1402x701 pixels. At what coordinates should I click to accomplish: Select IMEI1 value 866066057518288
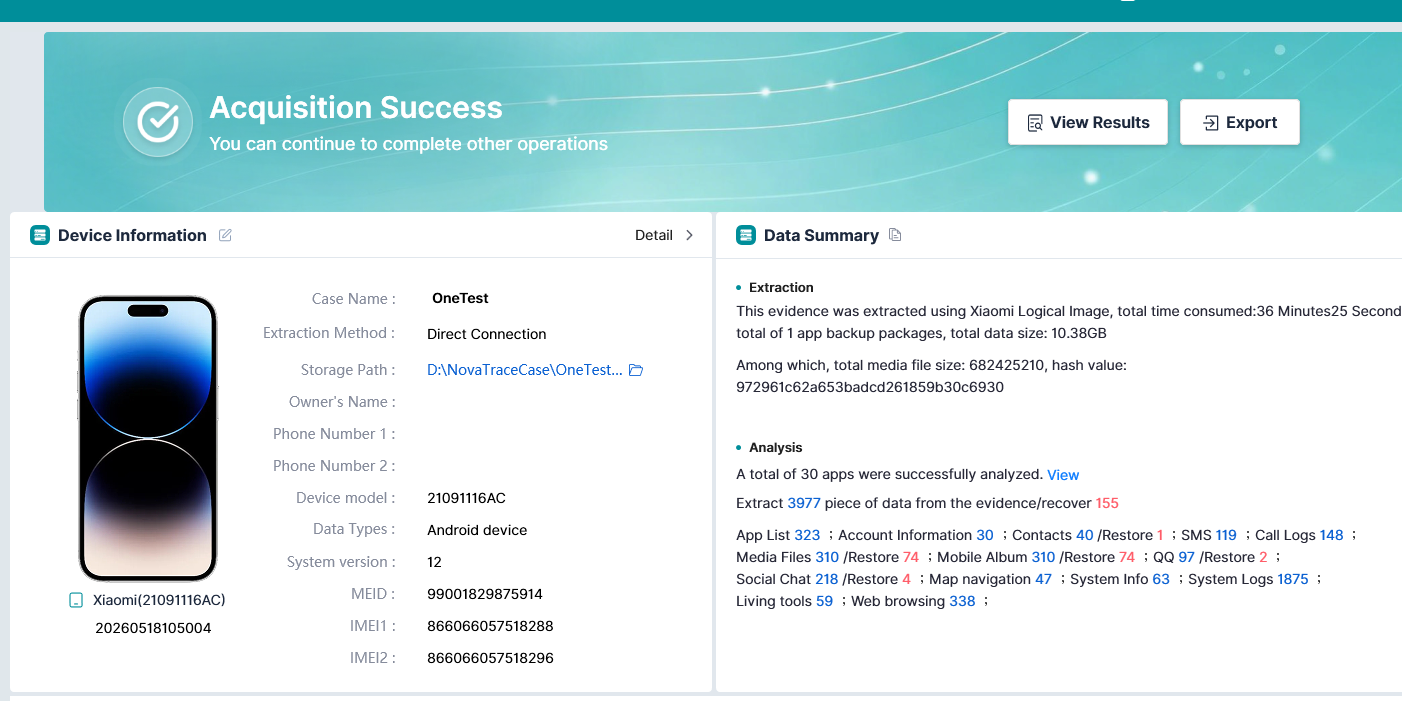[490, 626]
